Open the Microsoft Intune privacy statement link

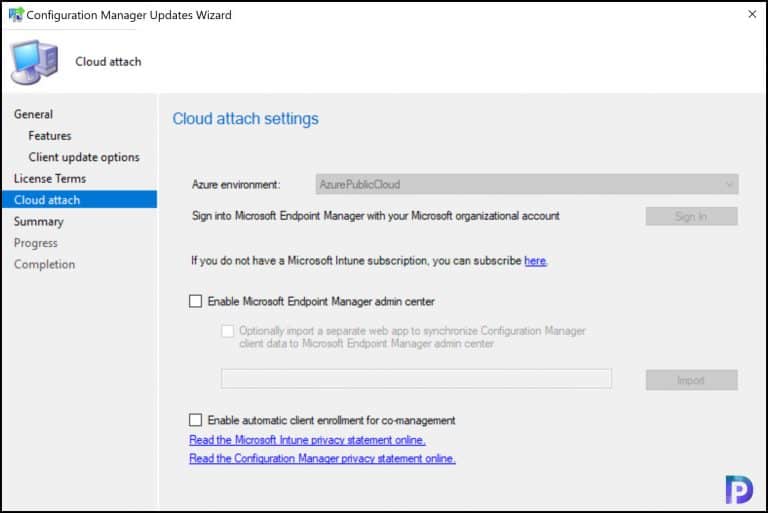pyautogui.click(x=307, y=440)
